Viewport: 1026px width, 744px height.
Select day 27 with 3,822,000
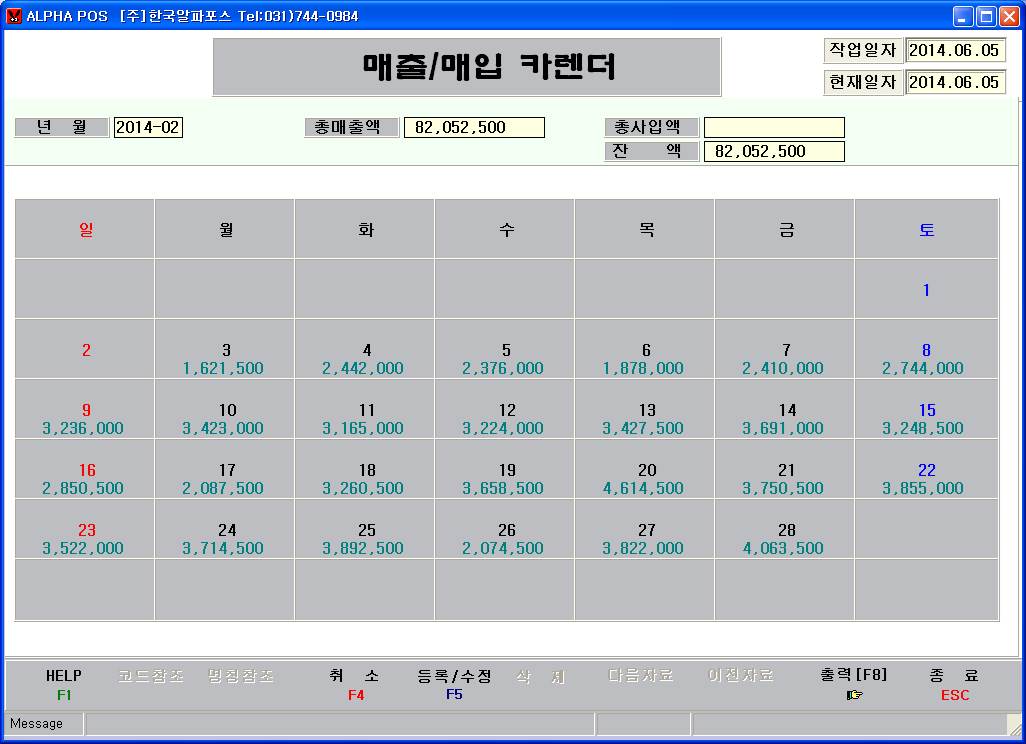point(645,529)
